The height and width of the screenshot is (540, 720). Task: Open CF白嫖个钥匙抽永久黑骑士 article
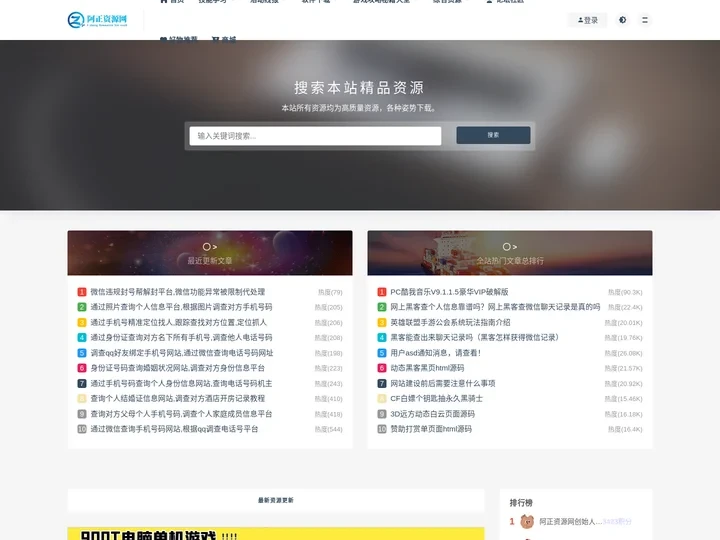(x=437, y=399)
